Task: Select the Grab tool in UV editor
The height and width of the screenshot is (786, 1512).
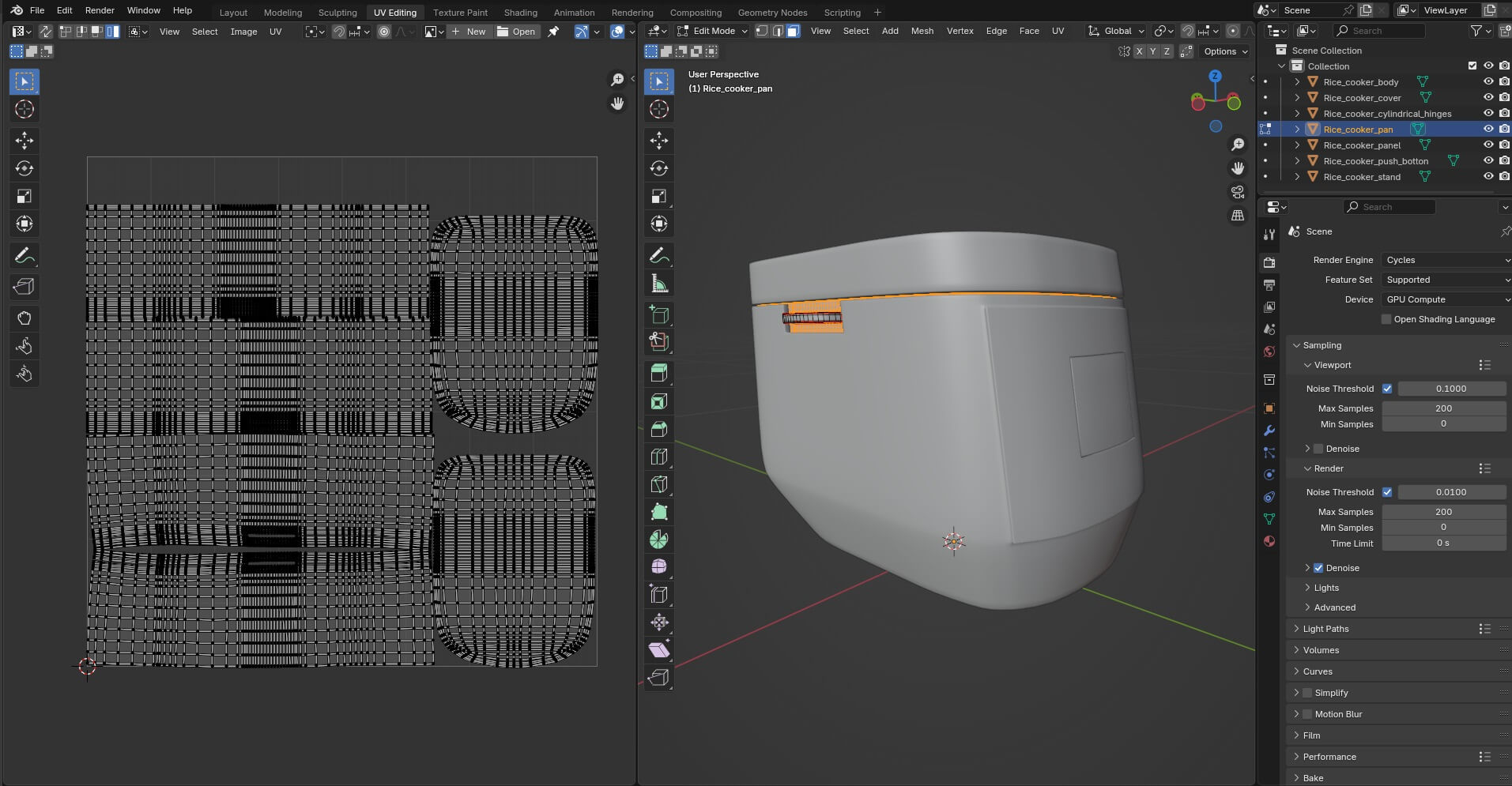Action: (25, 318)
